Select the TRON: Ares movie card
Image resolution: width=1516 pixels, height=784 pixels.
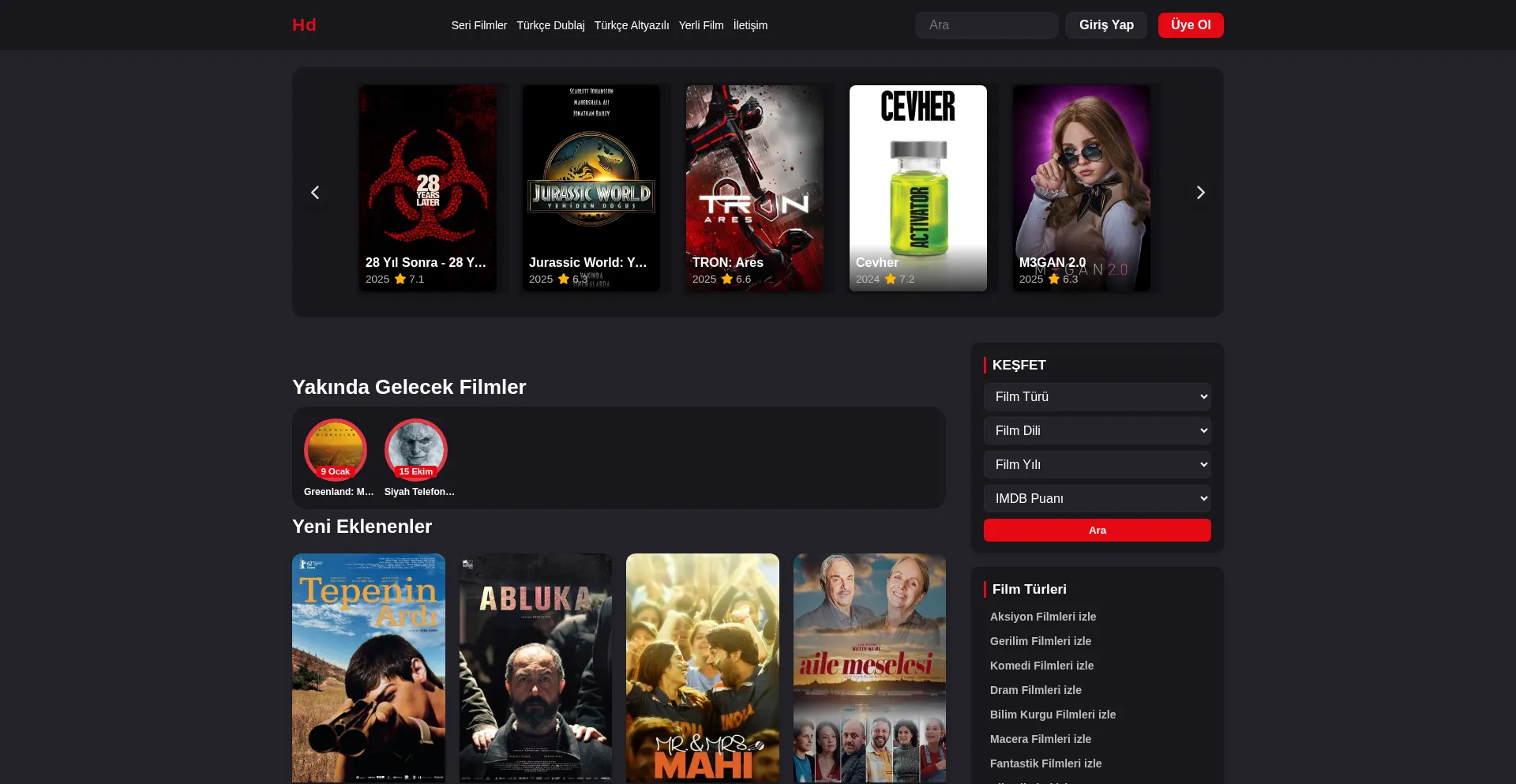pos(755,188)
